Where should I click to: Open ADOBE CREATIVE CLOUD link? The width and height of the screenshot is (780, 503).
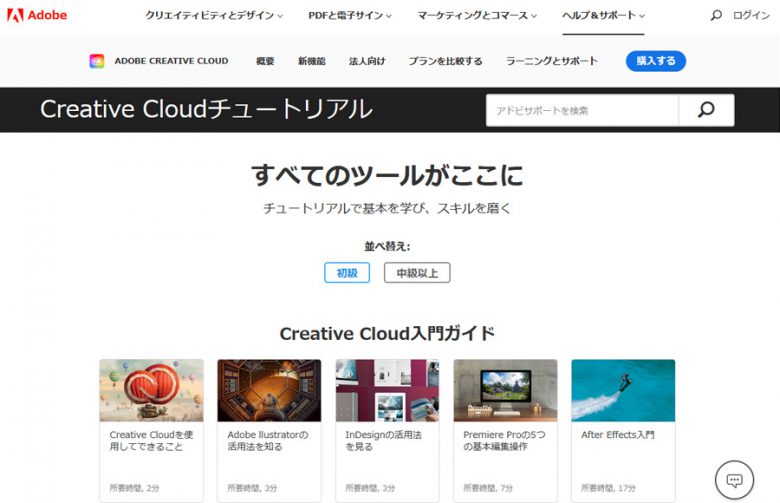point(171,61)
